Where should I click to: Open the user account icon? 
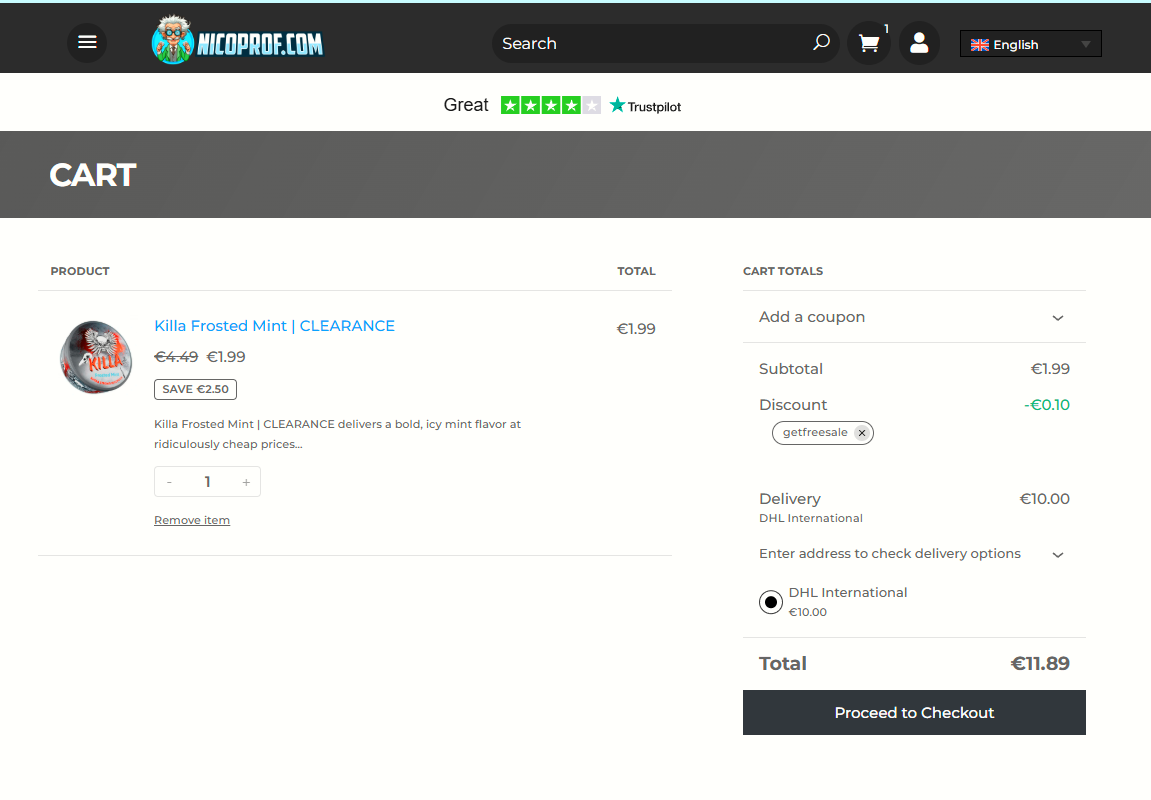919,43
